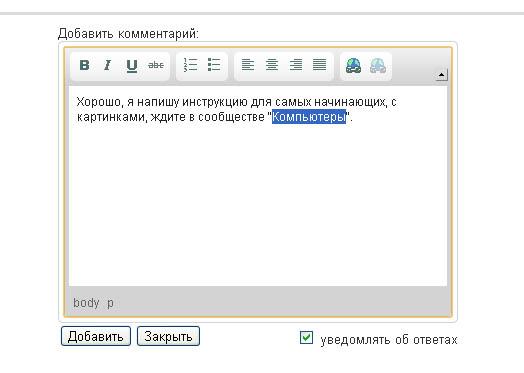
Task: Click the highlighted word "Компьютеры"
Action: tap(309, 117)
